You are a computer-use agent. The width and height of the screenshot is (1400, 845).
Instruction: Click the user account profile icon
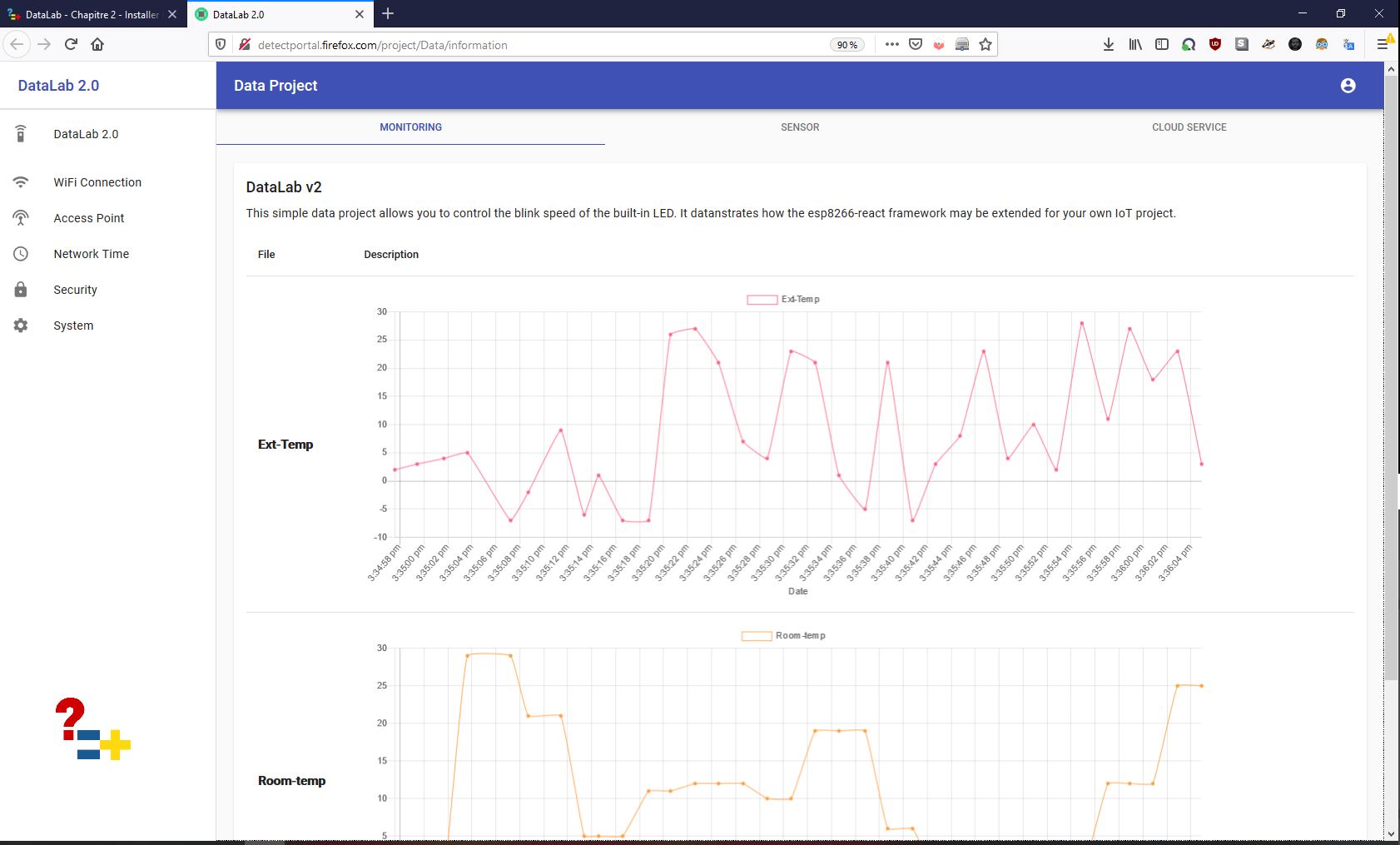pyautogui.click(x=1348, y=86)
